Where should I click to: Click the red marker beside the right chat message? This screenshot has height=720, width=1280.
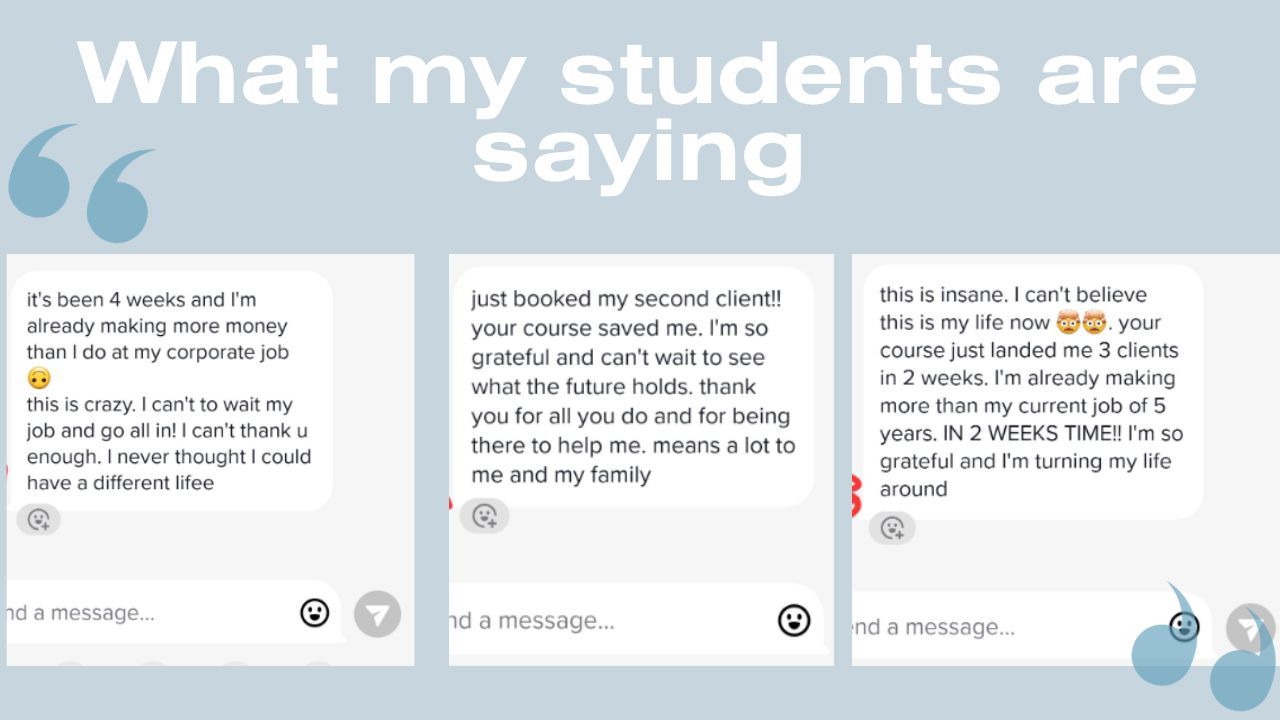click(855, 497)
